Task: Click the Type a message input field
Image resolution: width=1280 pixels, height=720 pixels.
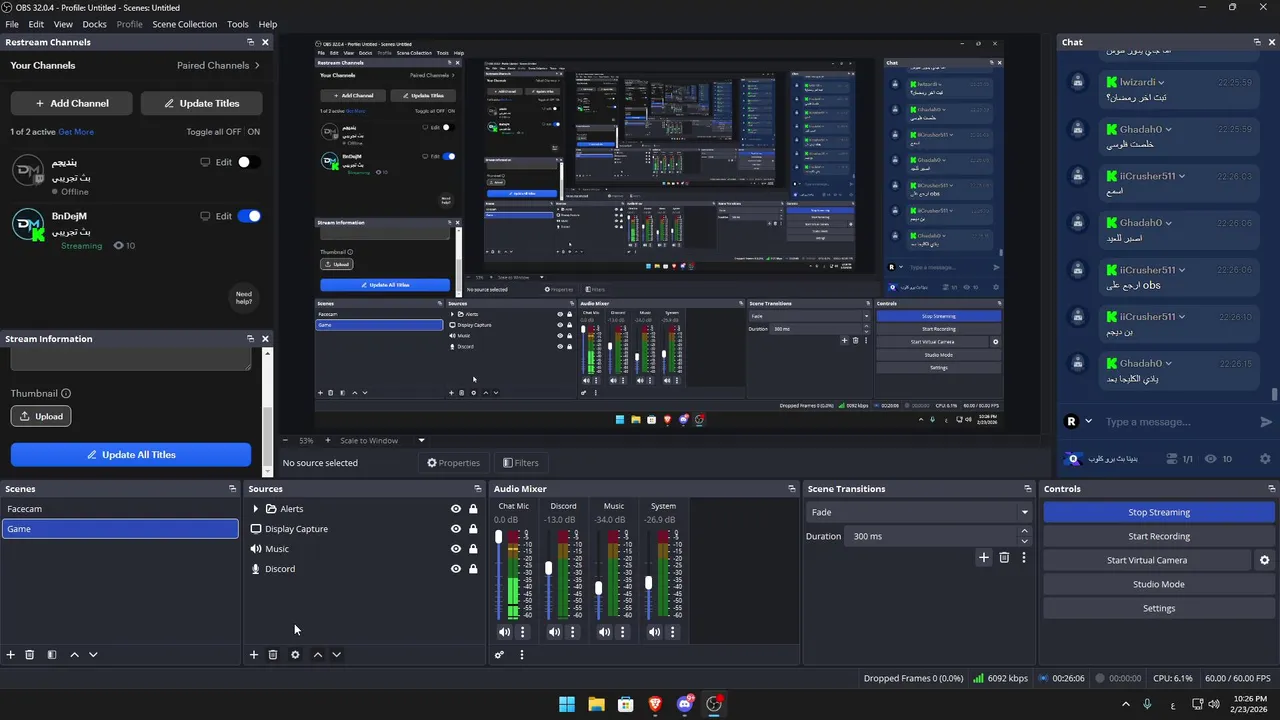Action: click(1180, 422)
